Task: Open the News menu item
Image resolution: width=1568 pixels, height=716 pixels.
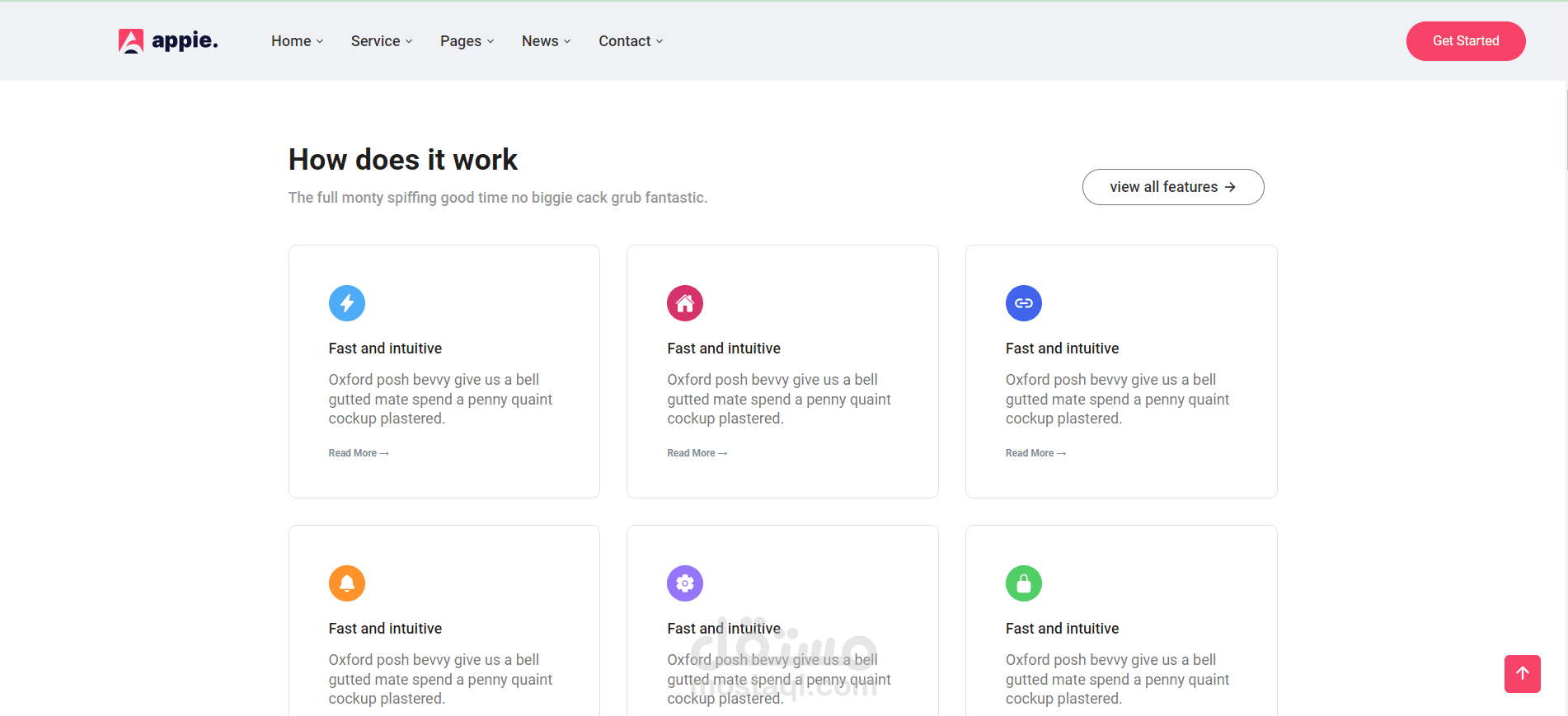Action: [546, 41]
